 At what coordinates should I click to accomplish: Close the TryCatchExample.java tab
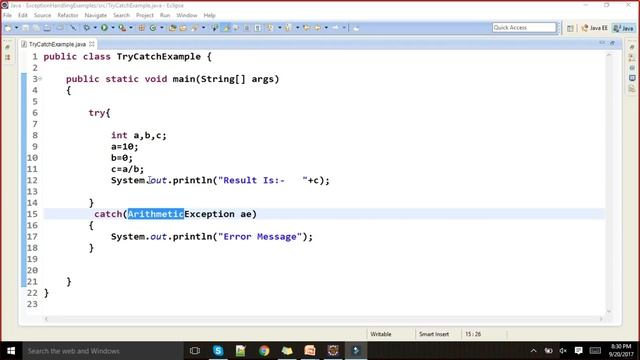tap(92, 44)
